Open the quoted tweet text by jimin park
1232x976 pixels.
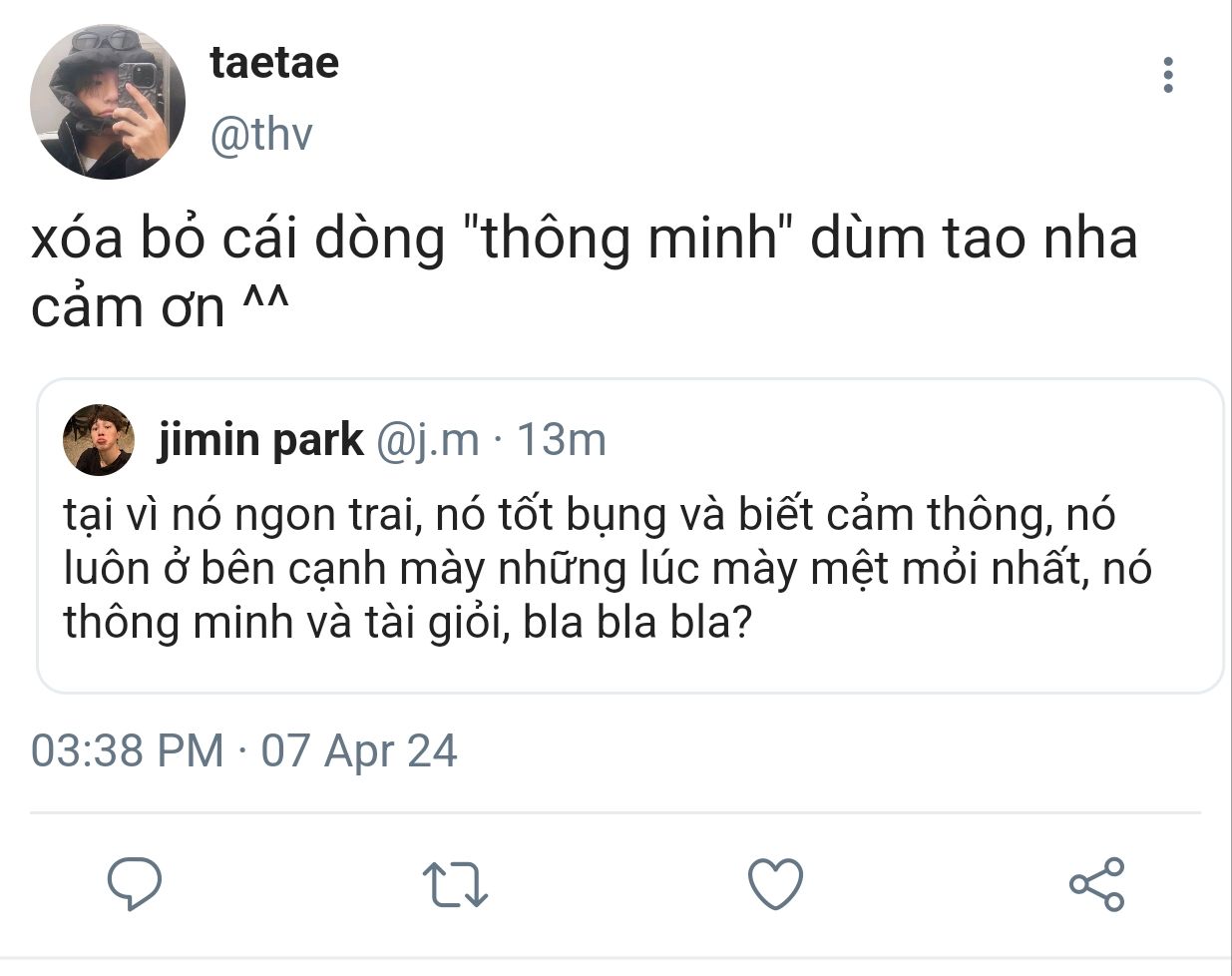click(x=608, y=569)
